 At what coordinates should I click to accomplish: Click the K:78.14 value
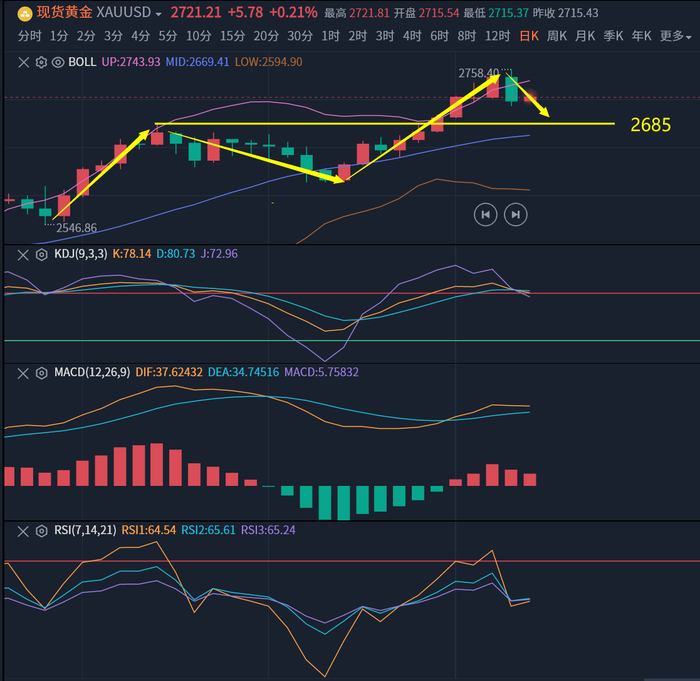132,254
